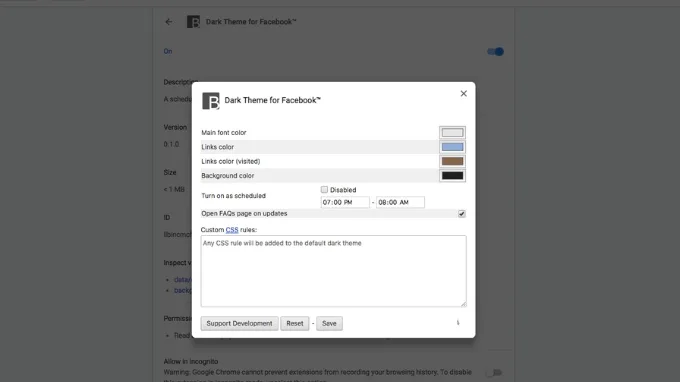Click the < 1 MB size value
680x382 pixels.
coord(174,189)
